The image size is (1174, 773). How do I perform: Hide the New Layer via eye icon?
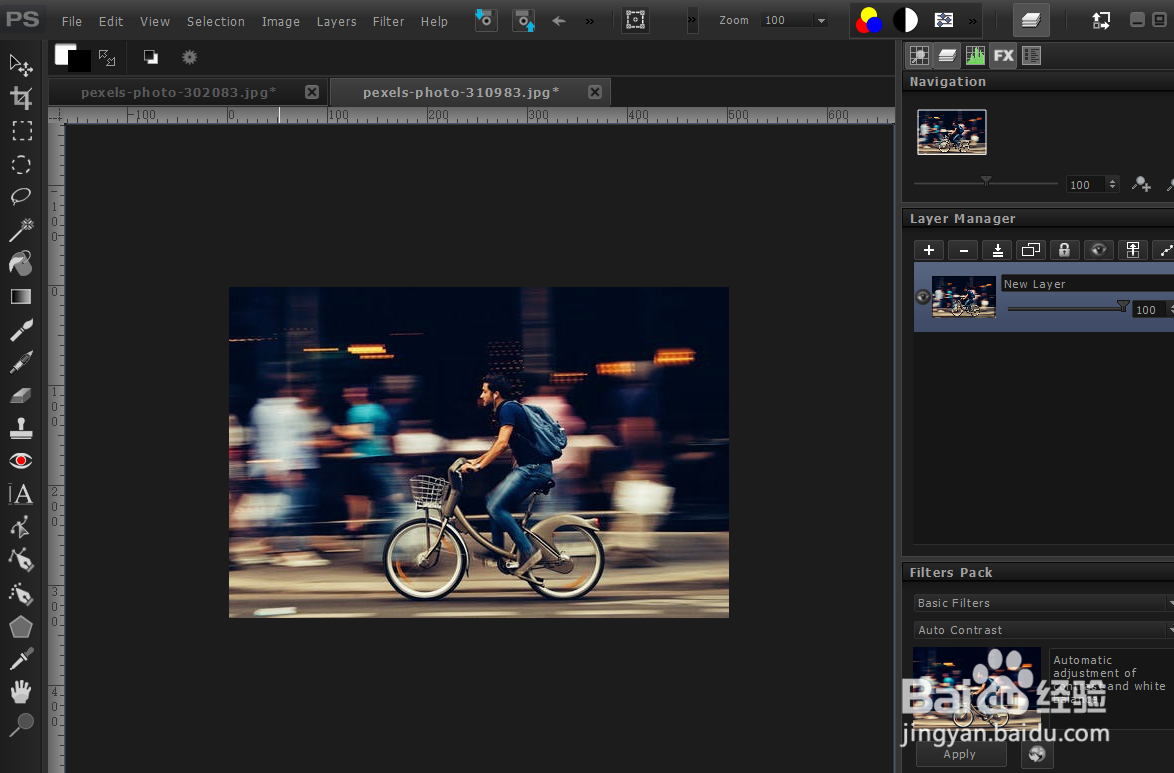[923, 297]
